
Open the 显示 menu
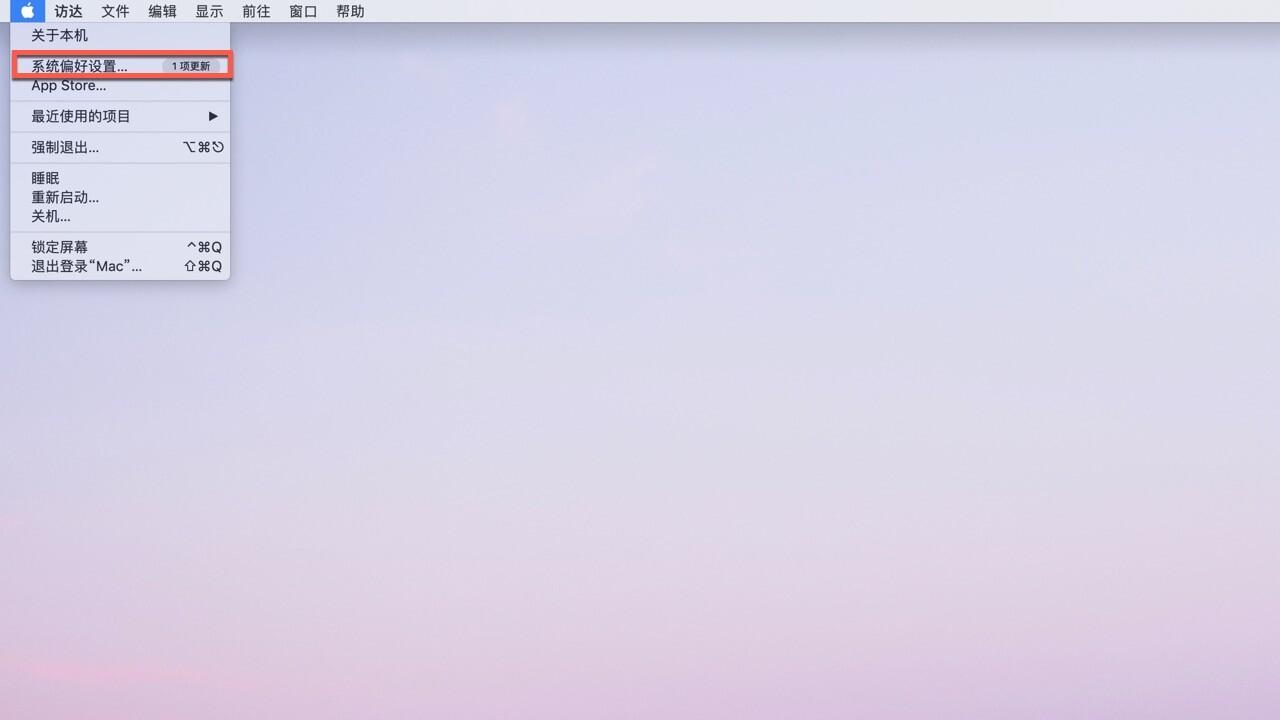click(209, 11)
